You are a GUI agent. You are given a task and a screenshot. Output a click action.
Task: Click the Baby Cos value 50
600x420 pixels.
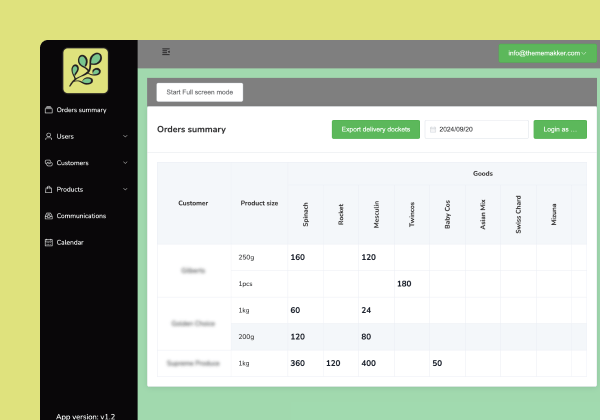coord(437,363)
